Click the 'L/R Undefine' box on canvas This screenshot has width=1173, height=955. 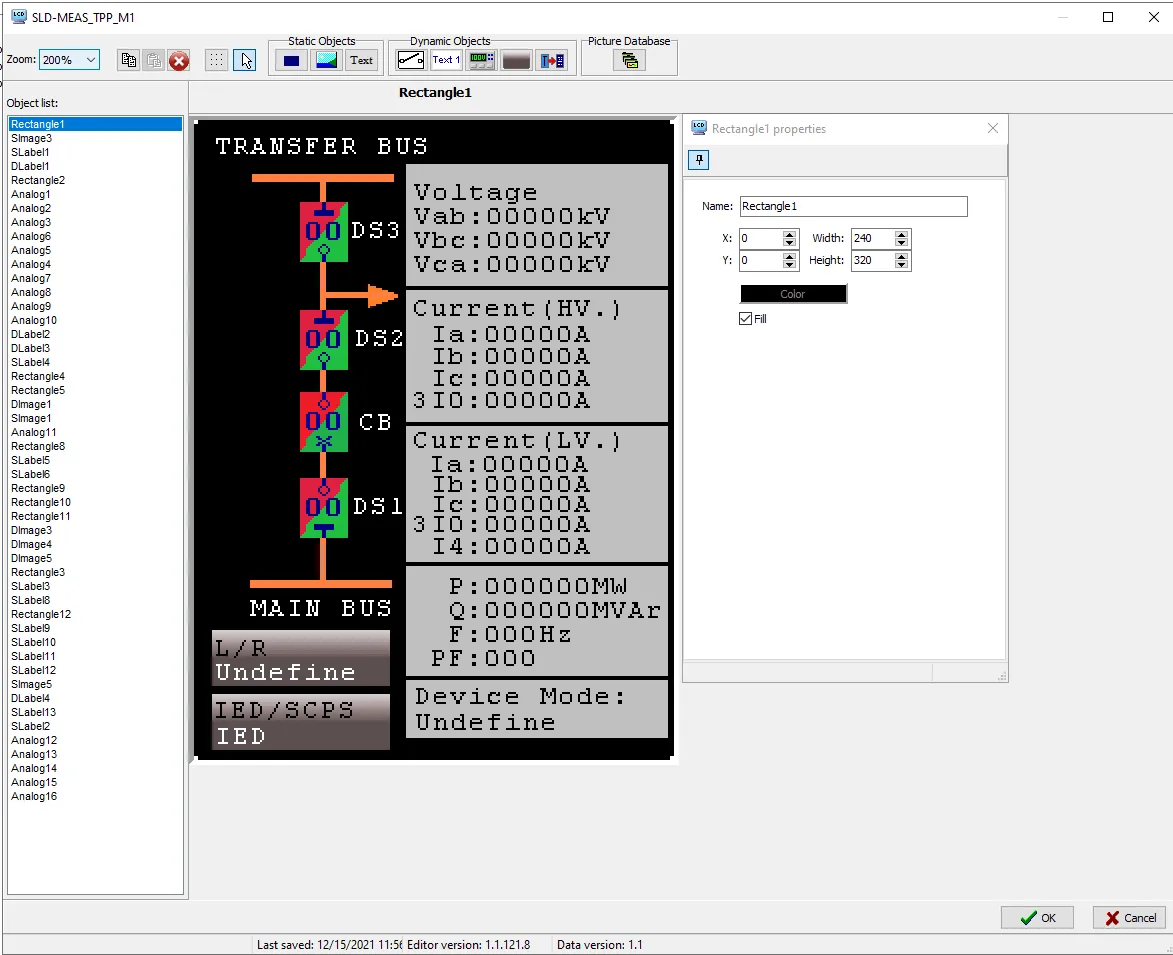tap(301, 658)
